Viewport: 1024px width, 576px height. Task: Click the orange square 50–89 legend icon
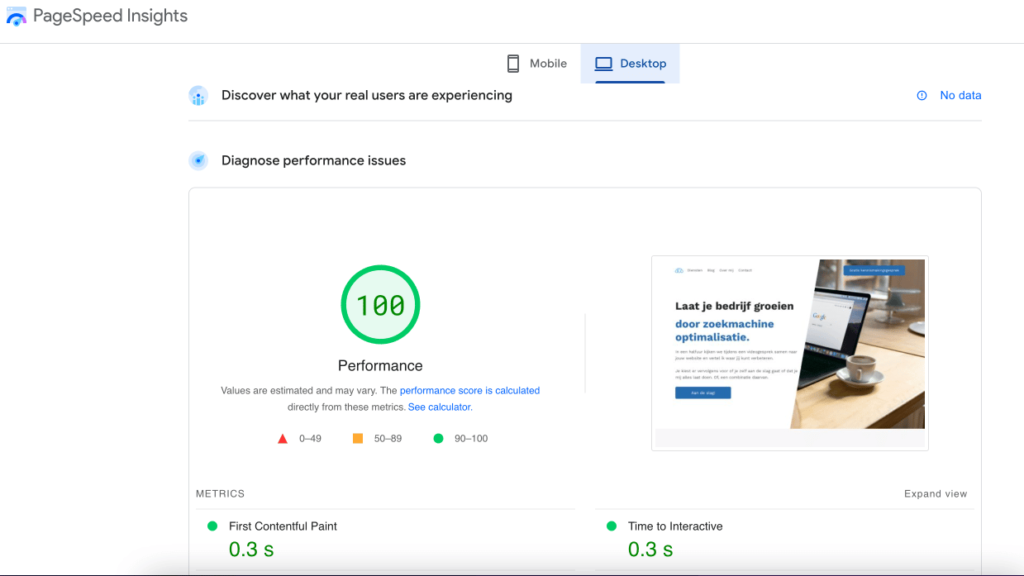(x=358, y=438)
